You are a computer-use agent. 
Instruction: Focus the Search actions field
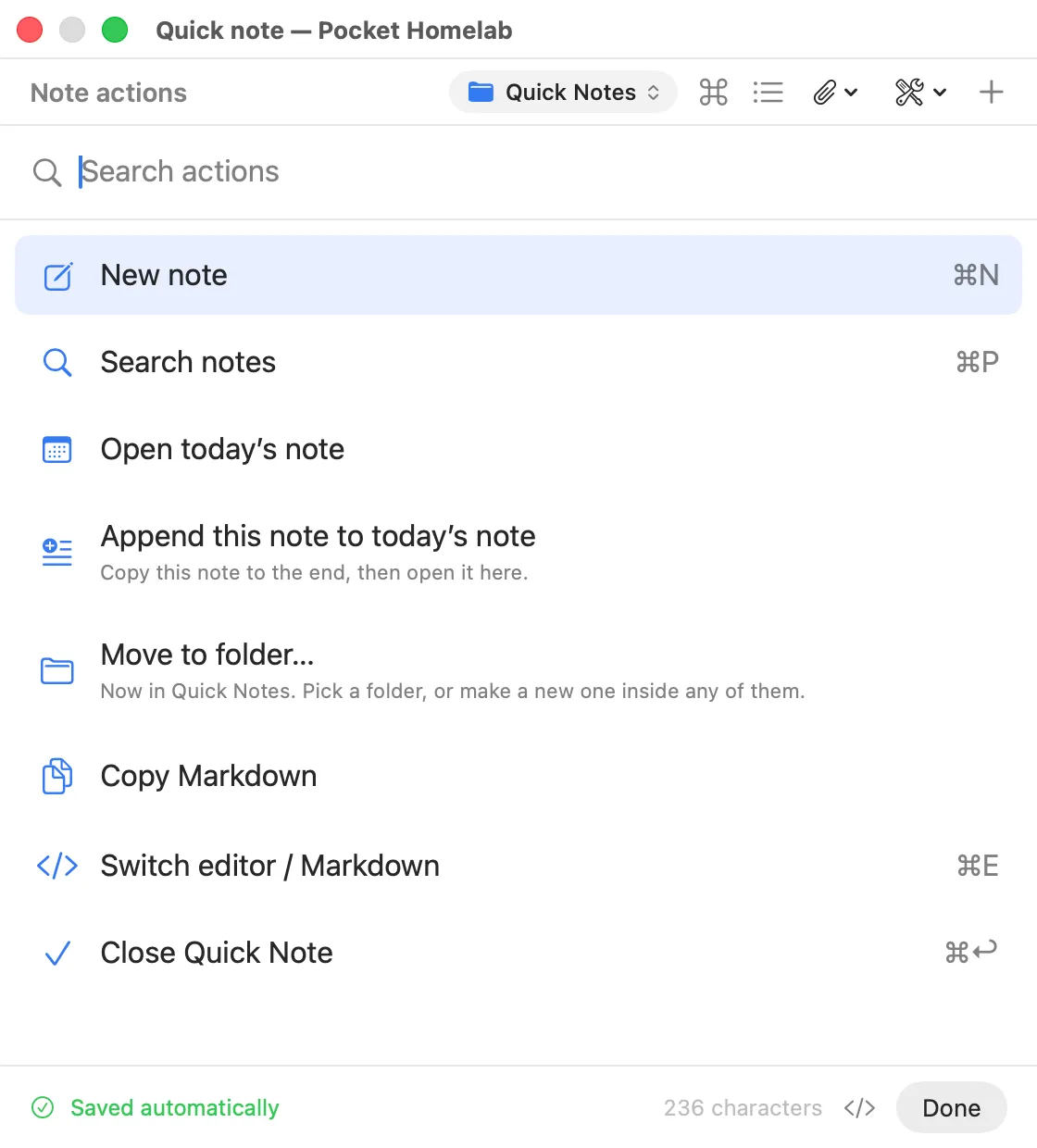(x=518, y=172)
